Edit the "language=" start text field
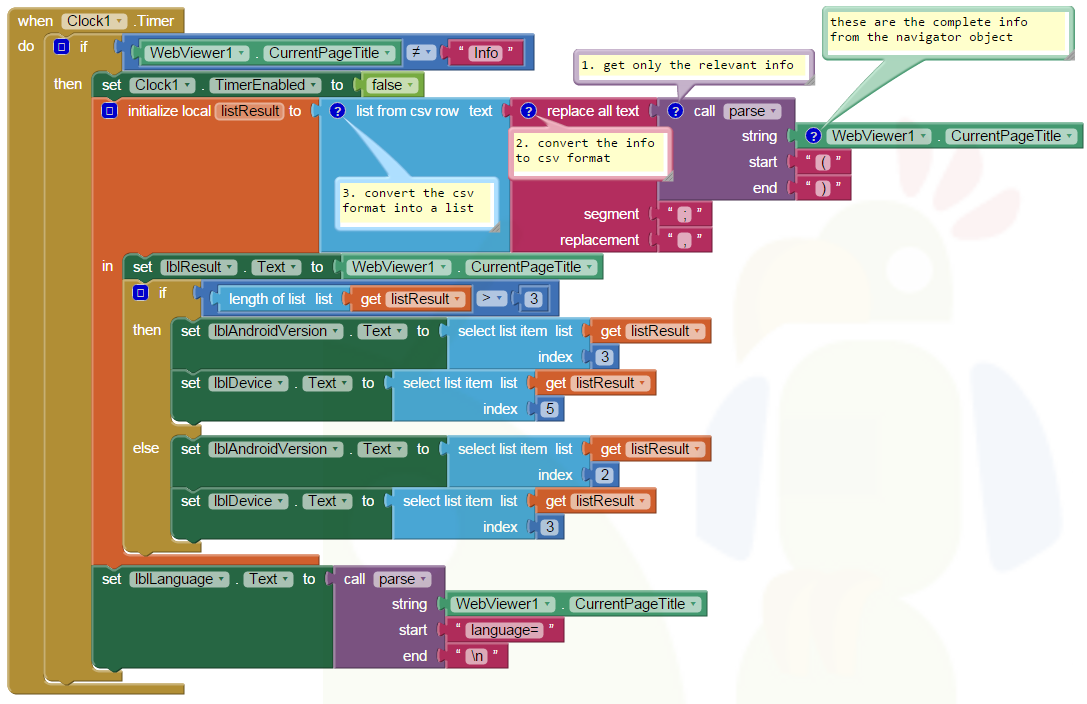 pyautogui.click(x=508, y=630)
